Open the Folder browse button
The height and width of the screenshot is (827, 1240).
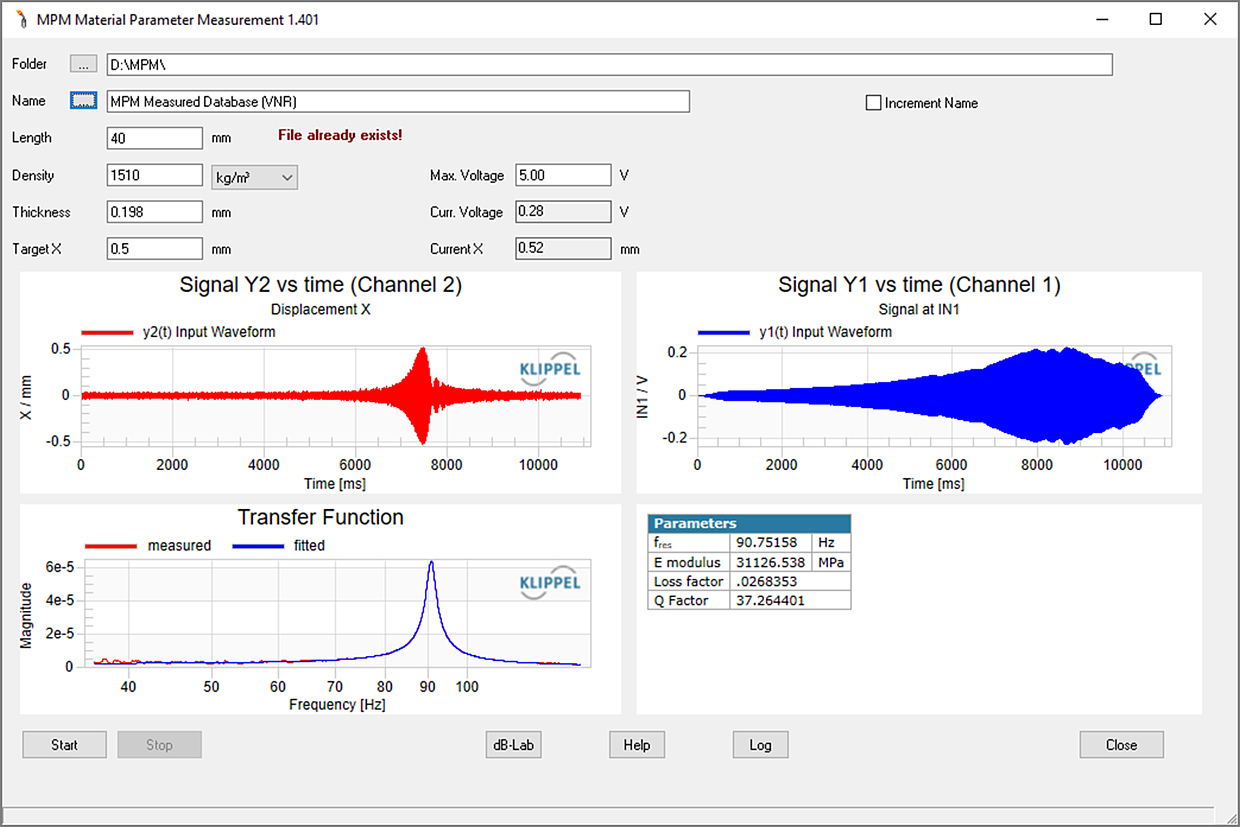(x=83, y=64)
